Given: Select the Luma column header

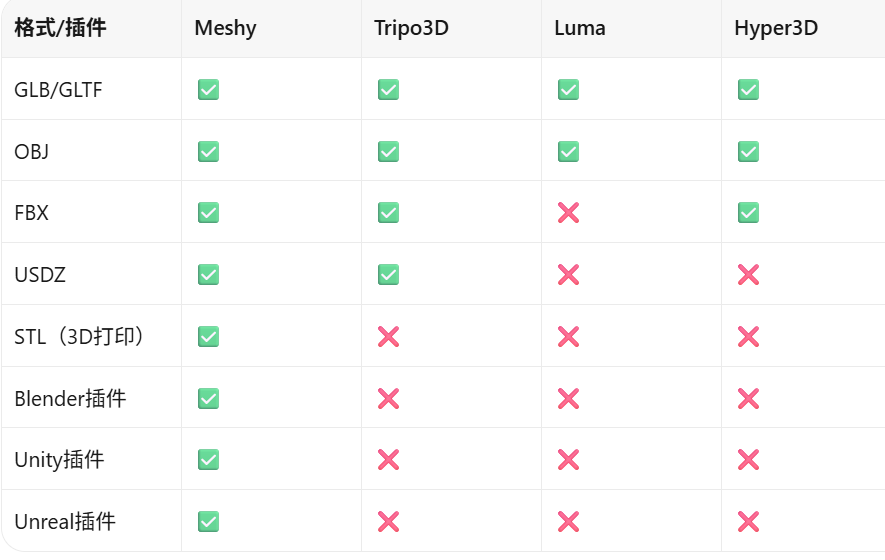Looking at the screenshot, I should pos(580,28).
